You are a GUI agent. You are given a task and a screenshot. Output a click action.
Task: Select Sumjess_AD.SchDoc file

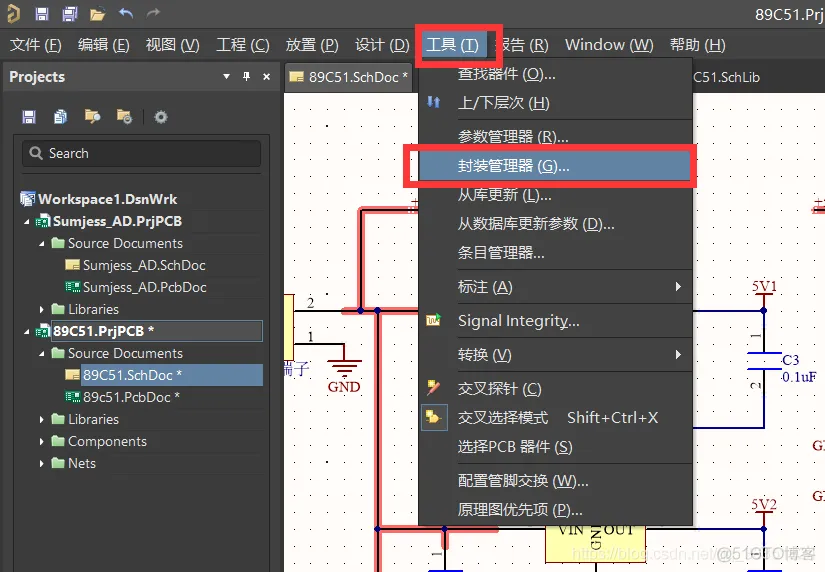pyautogui.click(x=144, y=265)
